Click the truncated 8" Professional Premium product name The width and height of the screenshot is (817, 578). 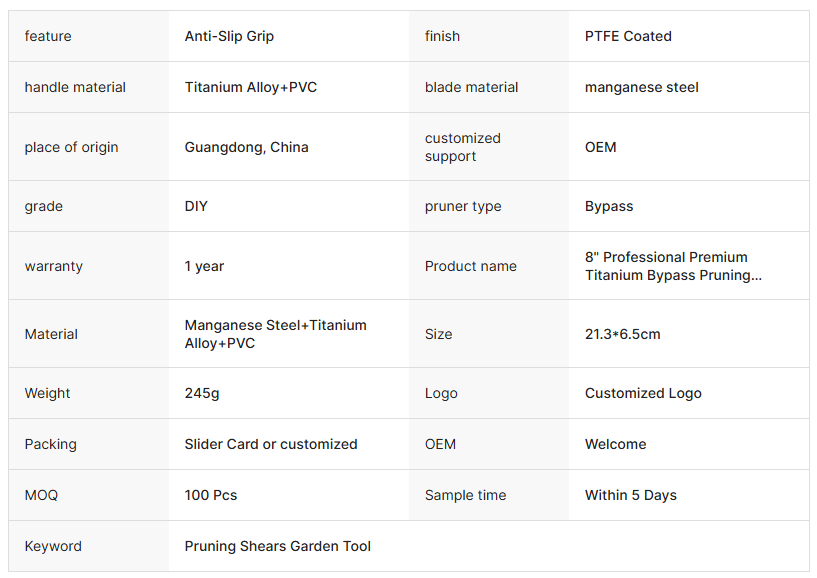pyautogui.click(x=673, y=266)
